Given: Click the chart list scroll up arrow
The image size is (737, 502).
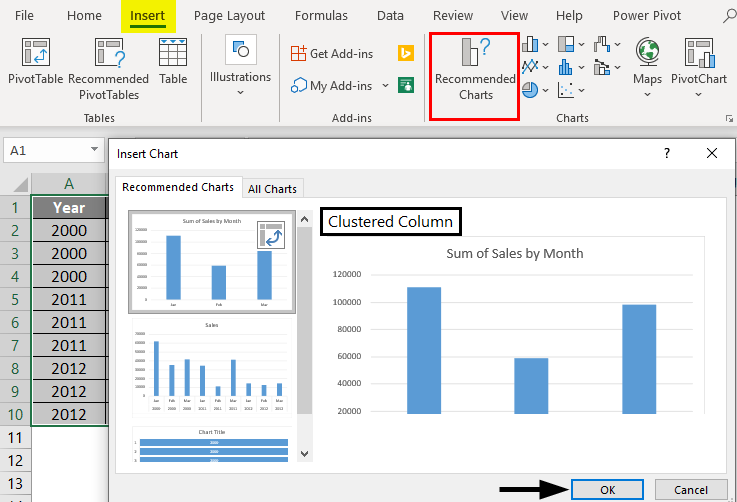Looking at the screenshot, I should coord(305,219).
